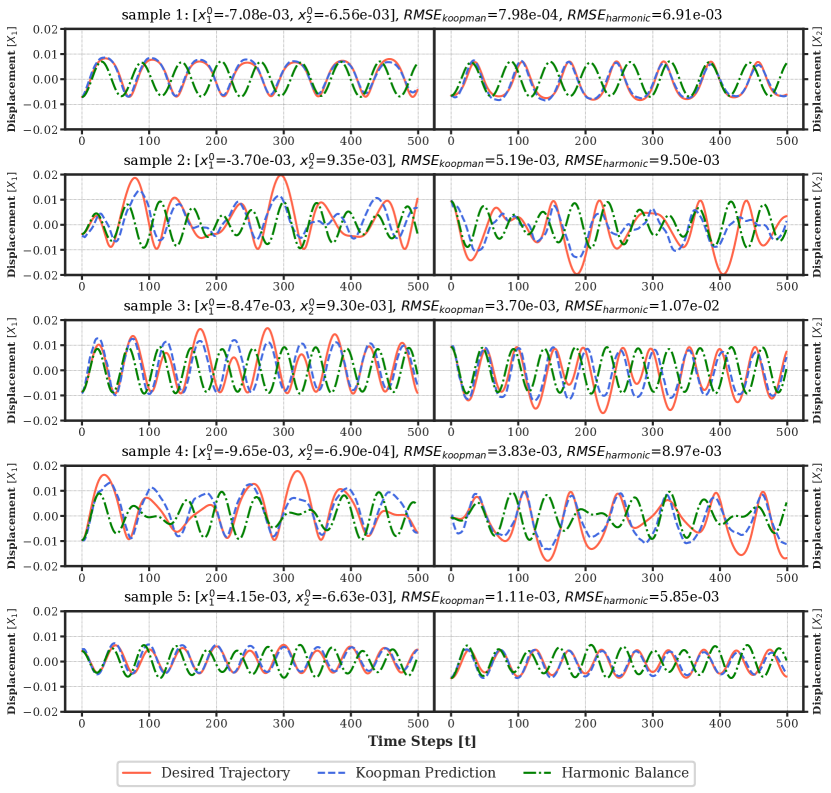Click the top-right subplot plot area
This screenshot has width=831, height=793.
pyautogui.click(x=618, y=79)
